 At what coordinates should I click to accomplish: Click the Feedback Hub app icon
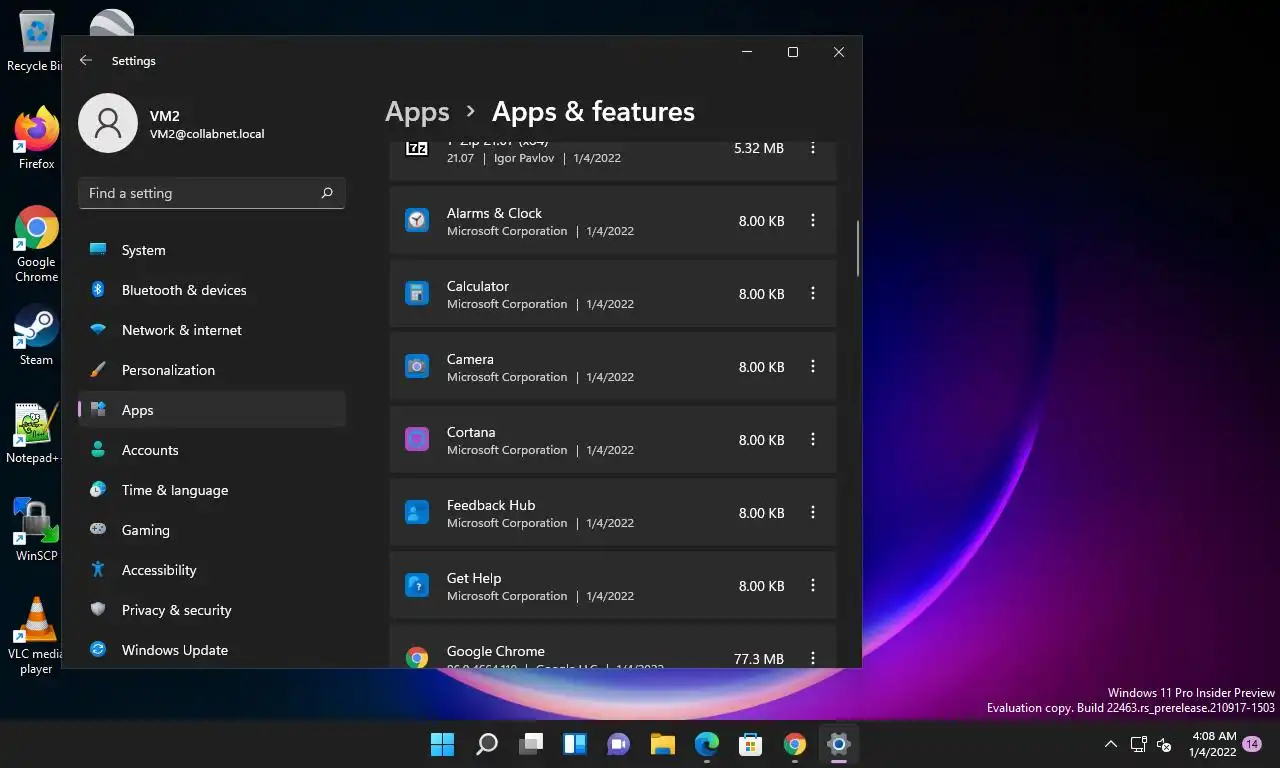coord(417,512)
